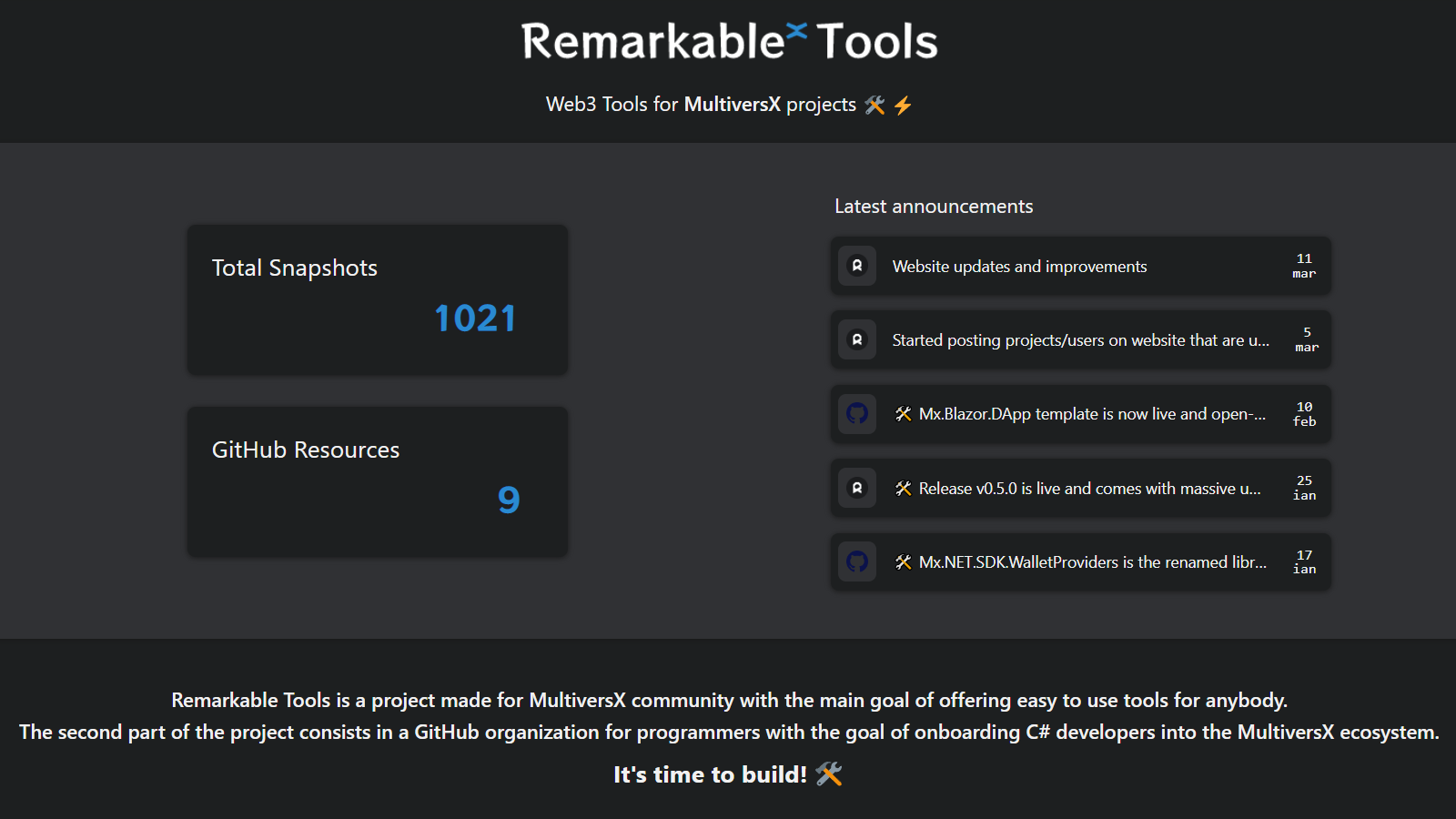Click the GitHub Resources card
Screen dimensions: 1456x819
click(377, 481)
